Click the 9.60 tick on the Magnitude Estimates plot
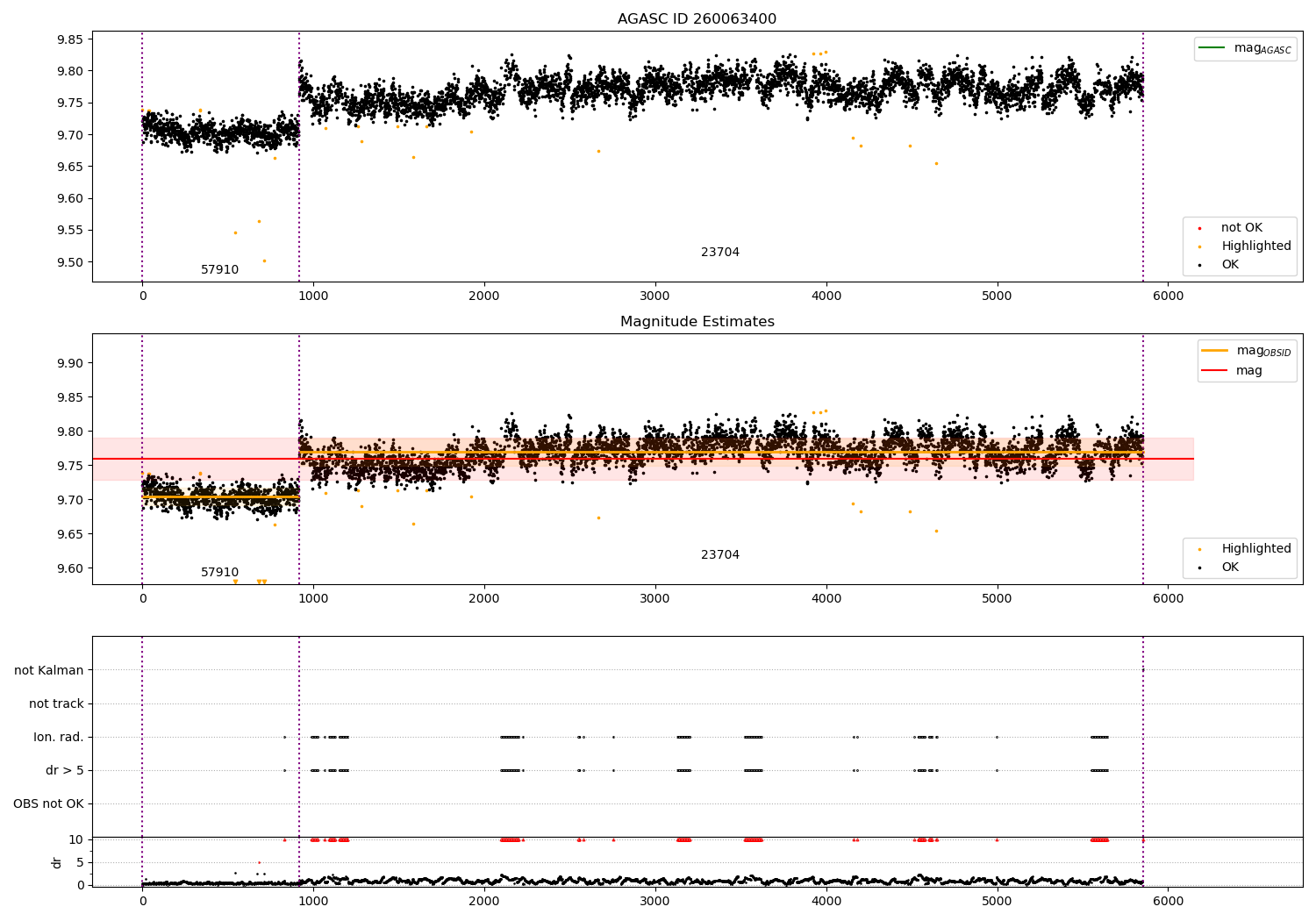The image size is (1316, 921). click(70, 568)
